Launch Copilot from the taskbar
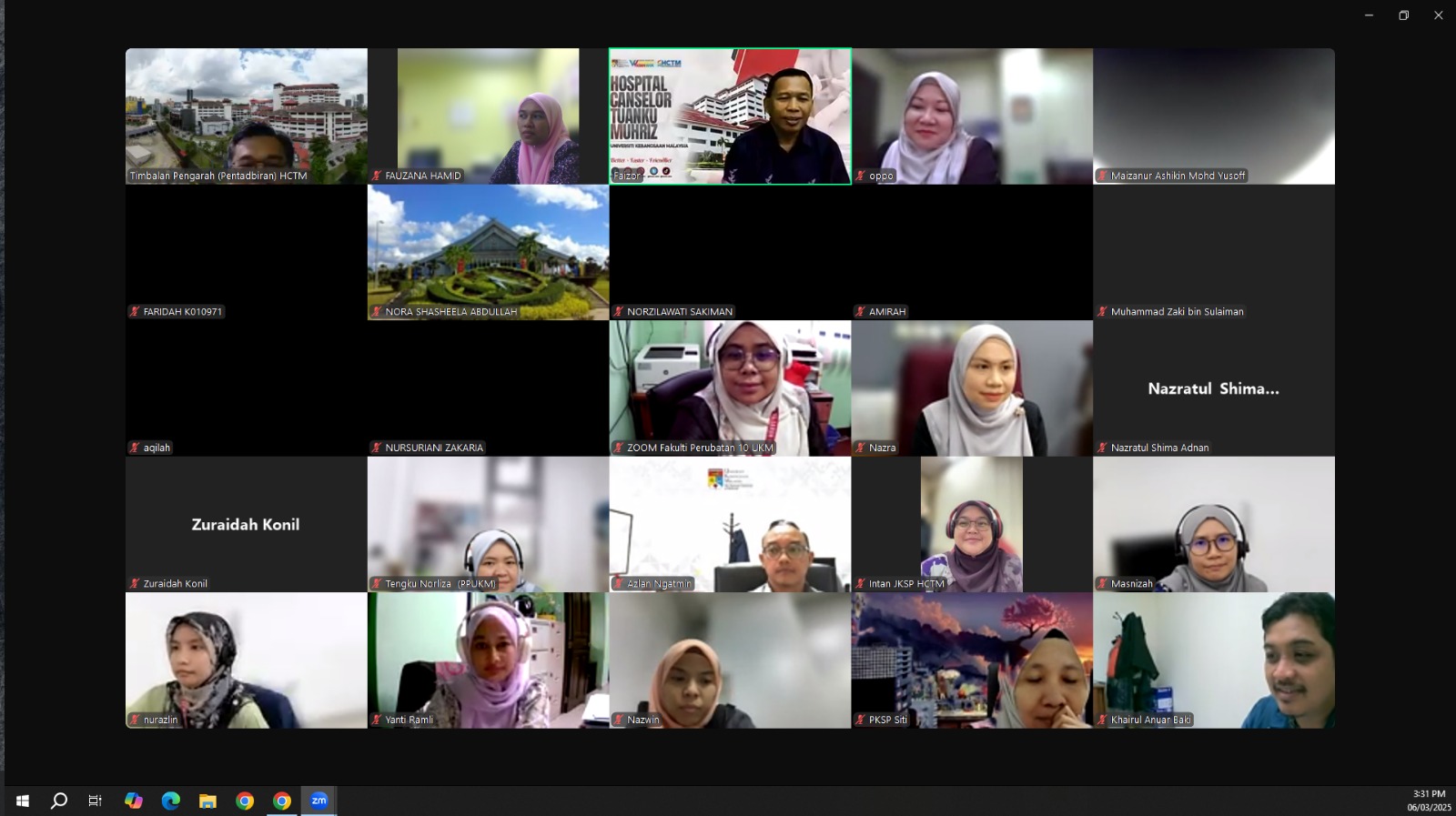 pos(134,801)
